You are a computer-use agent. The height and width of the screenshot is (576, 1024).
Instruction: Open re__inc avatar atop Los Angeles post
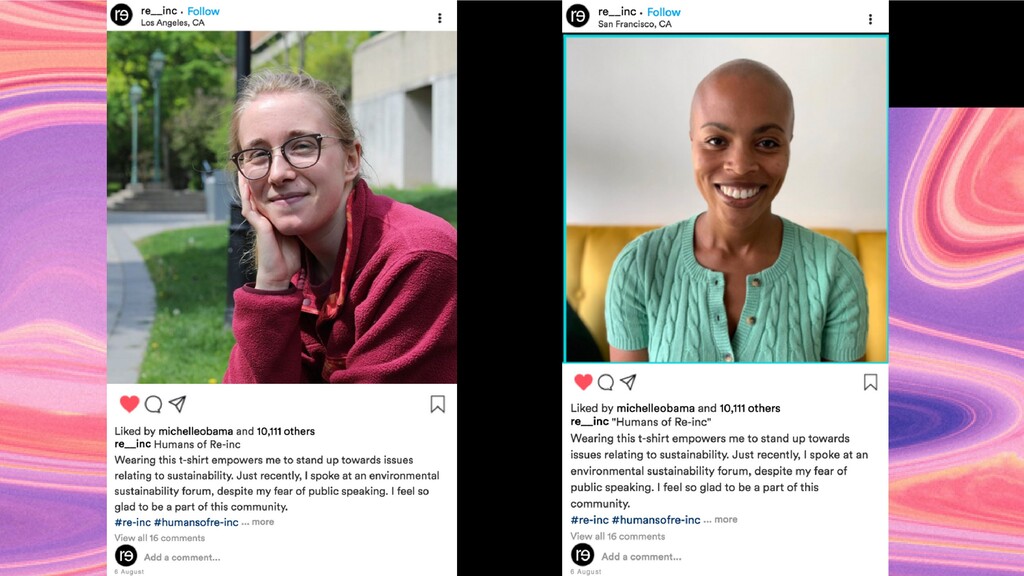tap(121, 14)
